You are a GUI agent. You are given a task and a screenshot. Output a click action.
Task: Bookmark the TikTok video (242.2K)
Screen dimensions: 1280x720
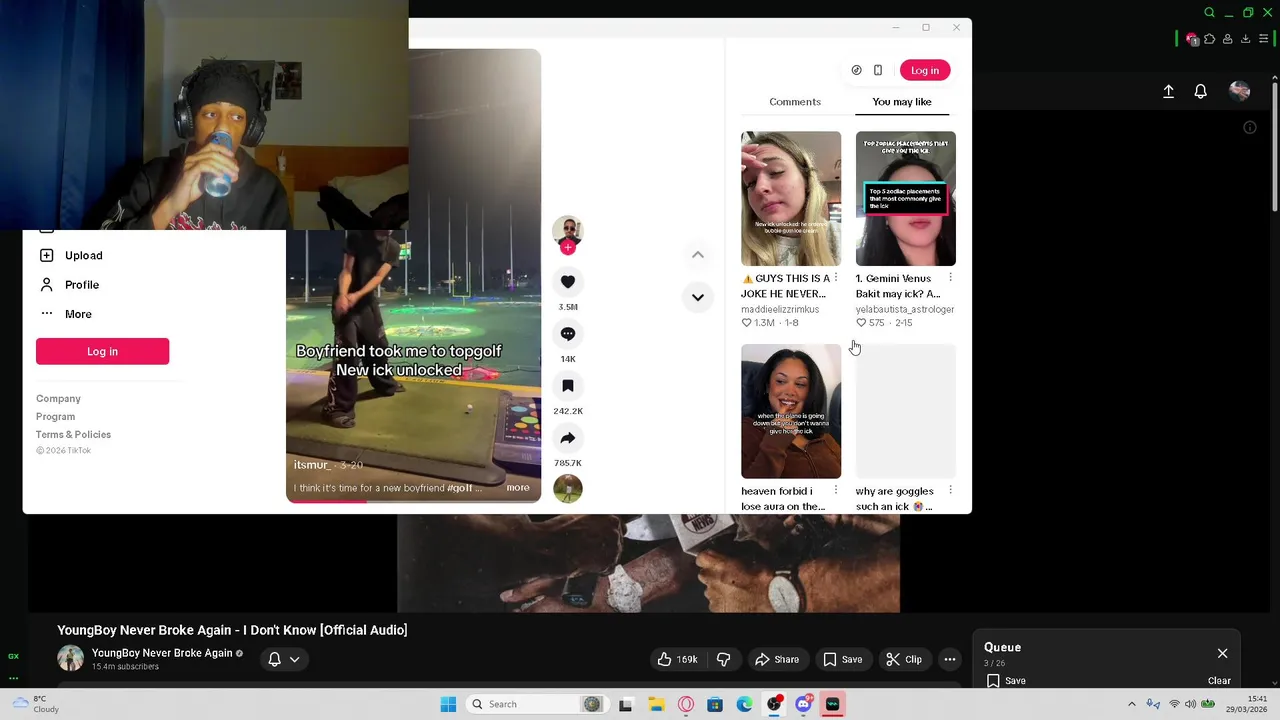tap(568, 386)
